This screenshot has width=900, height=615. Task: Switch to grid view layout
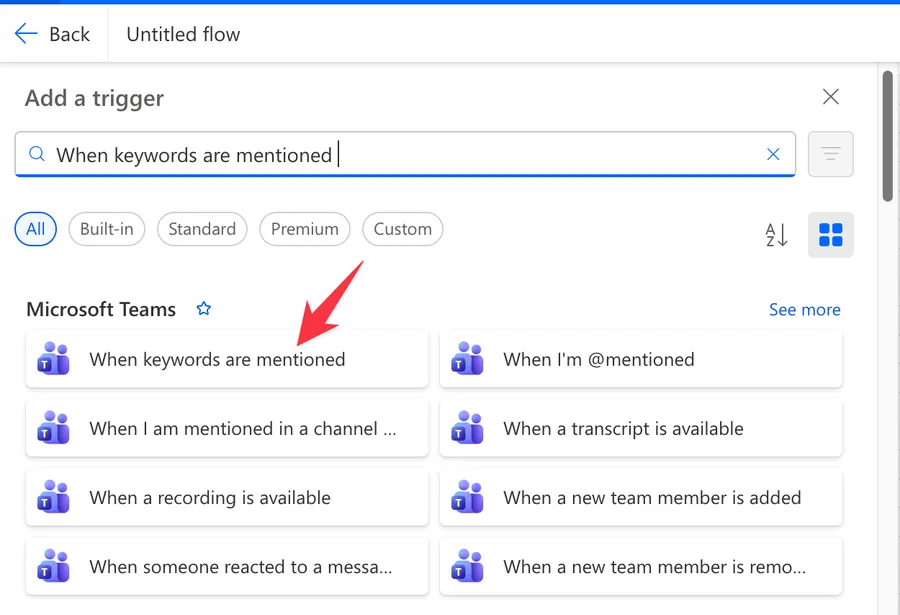(831, 234)
